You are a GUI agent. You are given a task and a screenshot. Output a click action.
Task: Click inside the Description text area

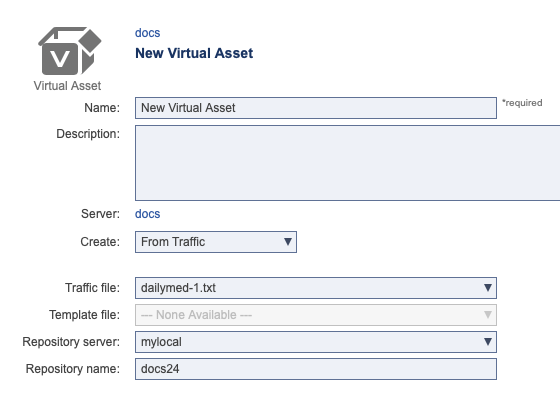(348, 163)
